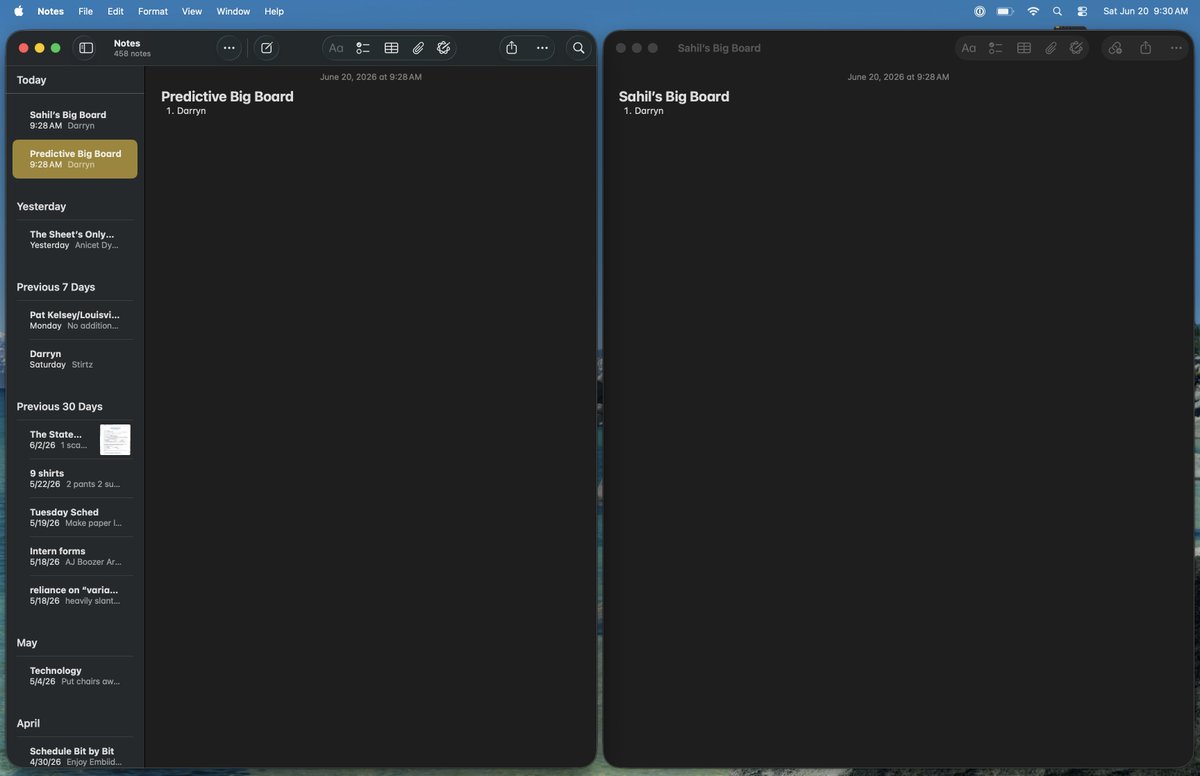The image size is (1200, 776).
Task: Open the Notes app menu
Action: (x=50, y=11)
